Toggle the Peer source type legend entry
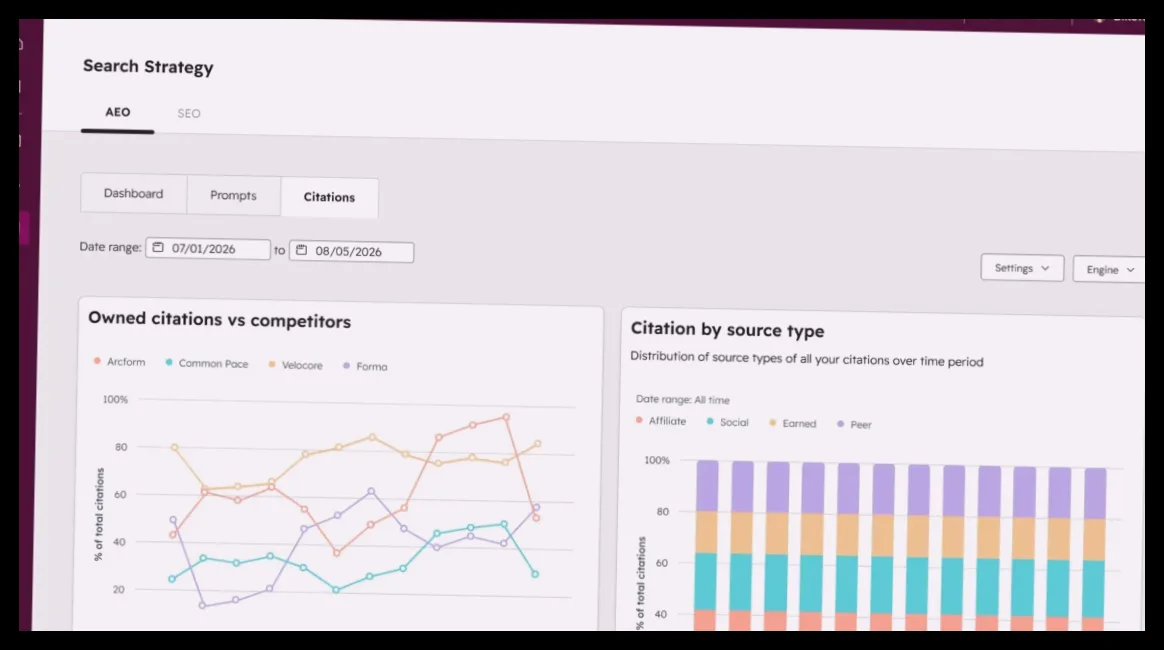The height and width of the screenshot is (650, 1164). pyautogui.click(x=854, y=424)
